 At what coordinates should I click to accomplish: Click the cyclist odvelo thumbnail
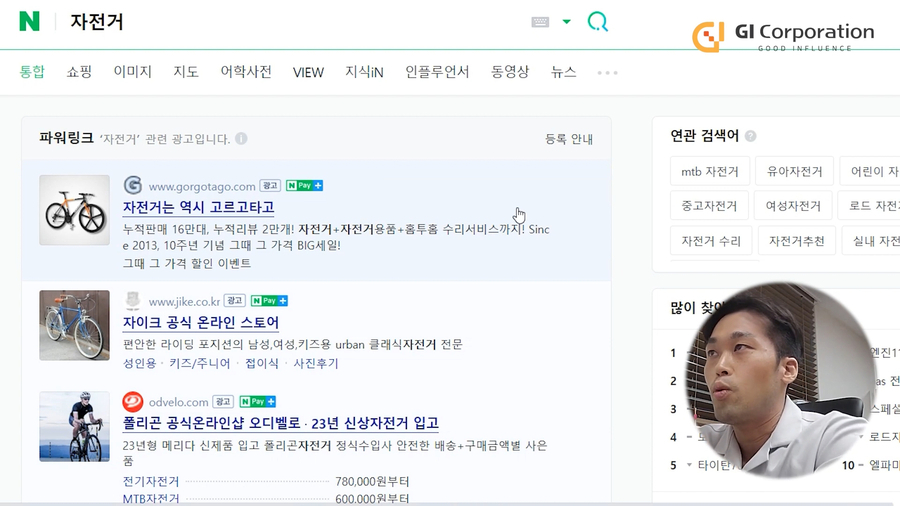[x=75, y=426]
